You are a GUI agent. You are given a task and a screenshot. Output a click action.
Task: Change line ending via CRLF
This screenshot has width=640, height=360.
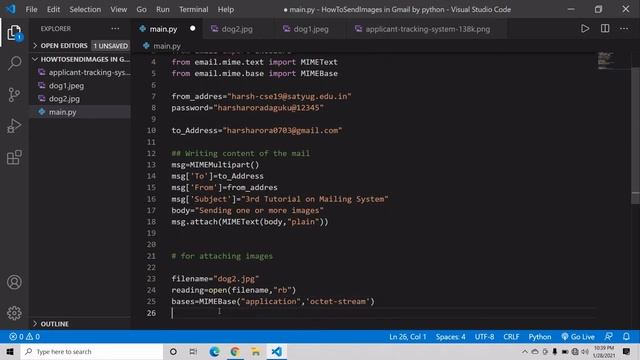[511, 337]
